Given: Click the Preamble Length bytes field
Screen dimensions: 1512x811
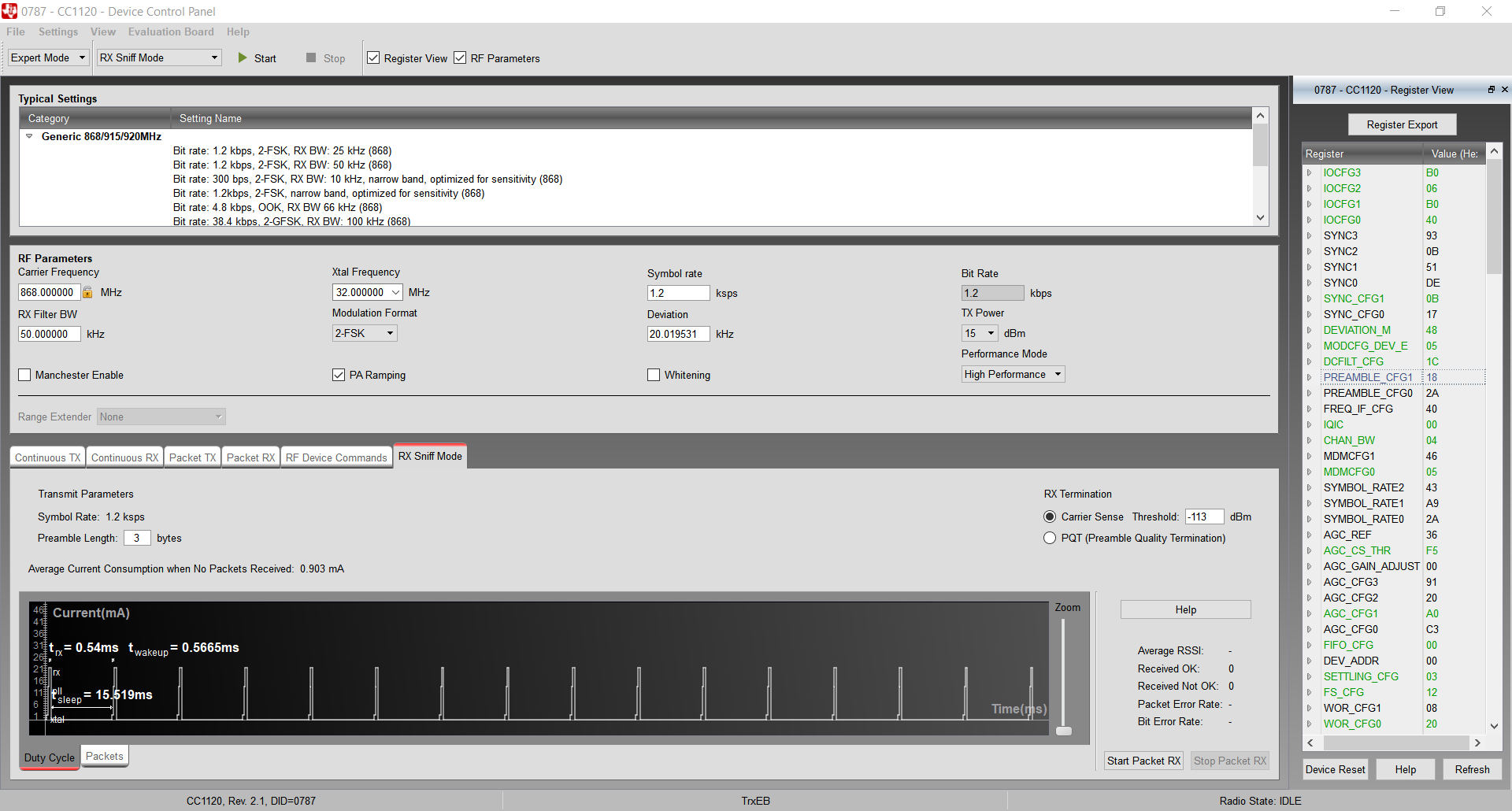Looking at the screenshot, I should click(x=137, y=538).
